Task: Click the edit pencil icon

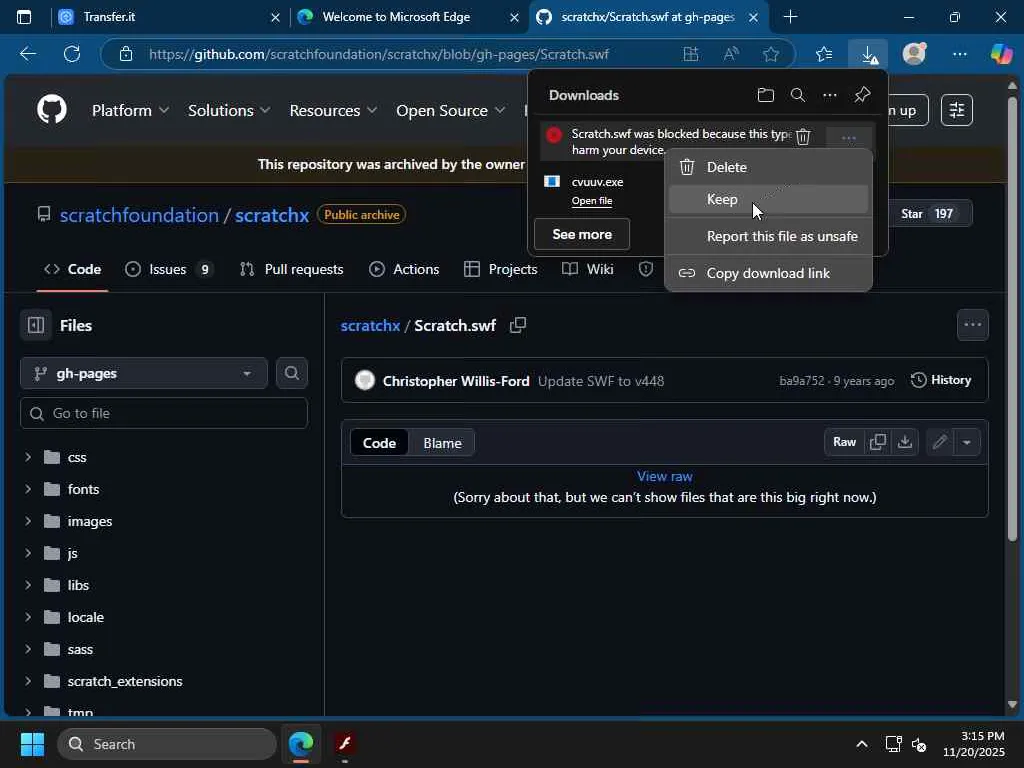Action: pos(939,442)
